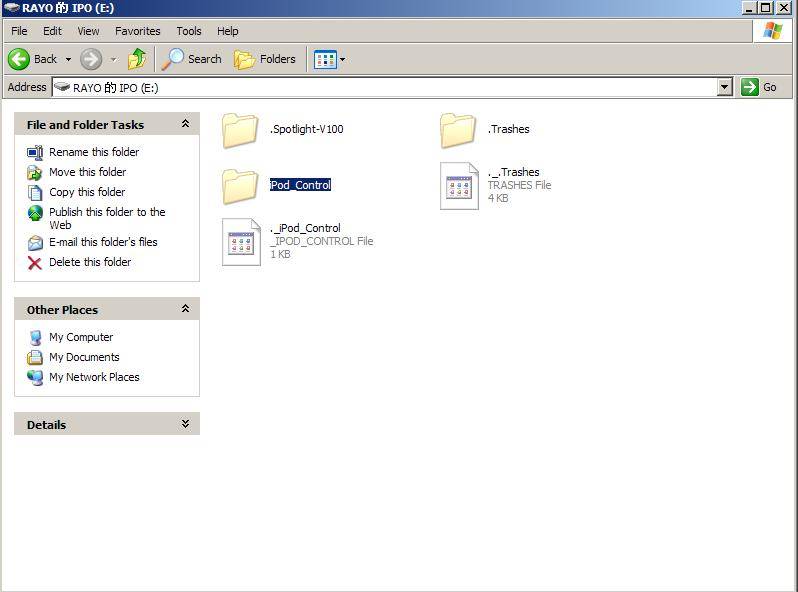Image resolution: width=798 pixels, height=592 pixels.
Task: Open the Help menu
Action: coord(227,31)
